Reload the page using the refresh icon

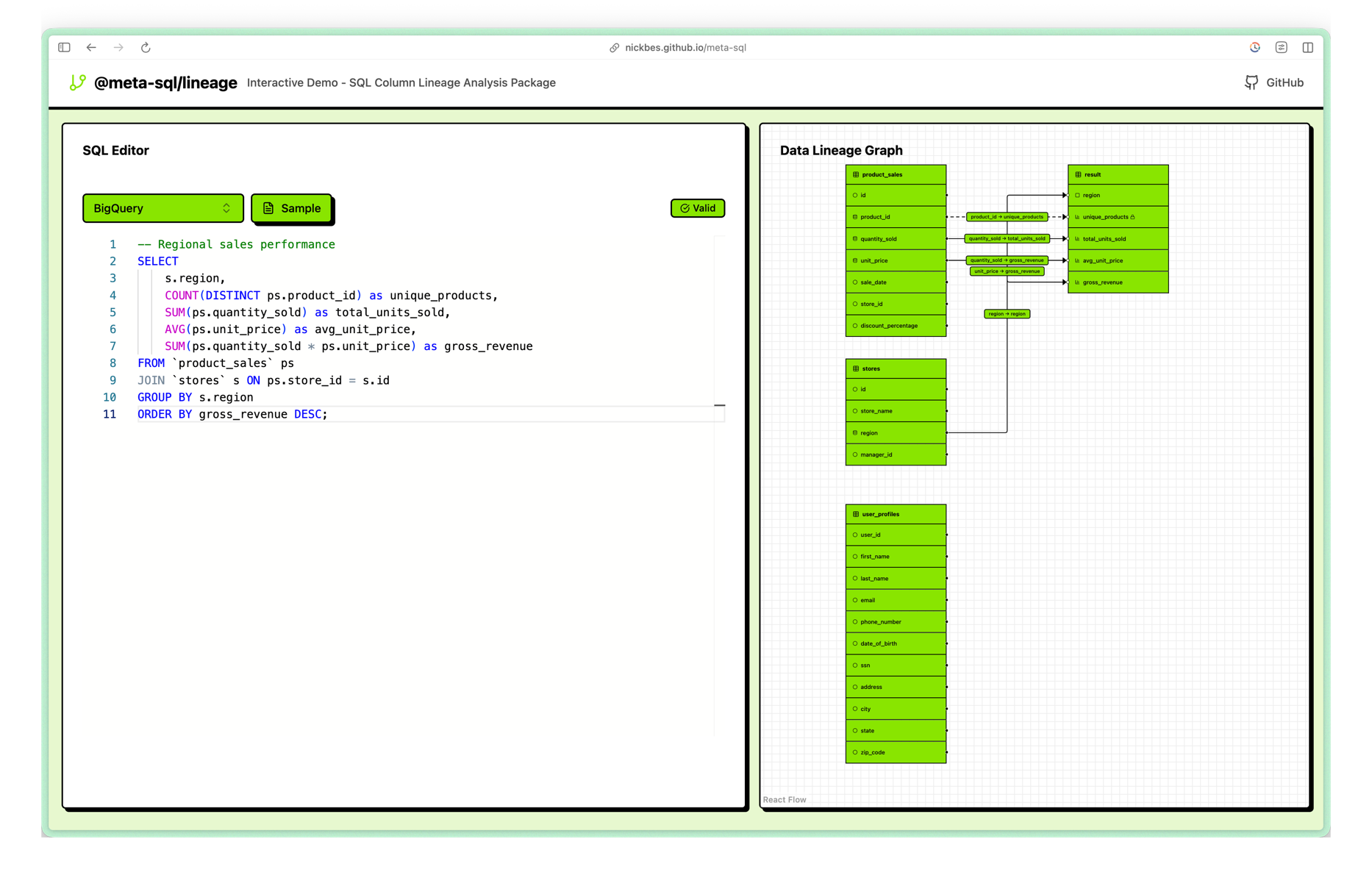[146, 48]
